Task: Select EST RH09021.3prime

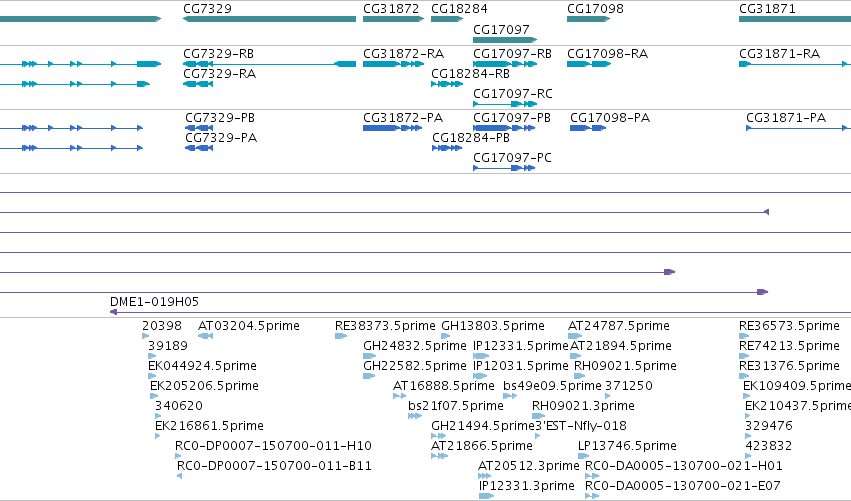Action: [x=538, y=416]
